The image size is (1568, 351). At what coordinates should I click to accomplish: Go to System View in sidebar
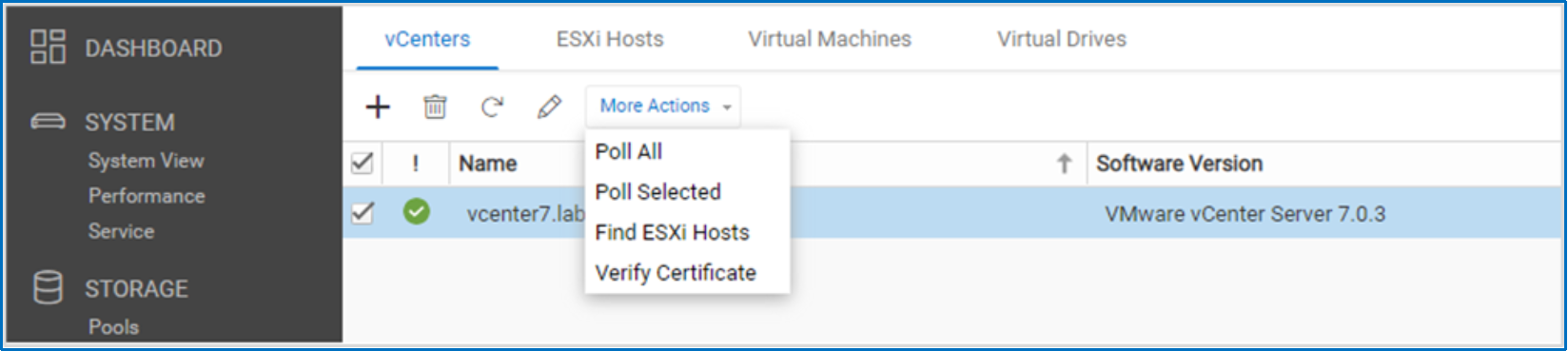pyautogui.click(x=146, y=160)
